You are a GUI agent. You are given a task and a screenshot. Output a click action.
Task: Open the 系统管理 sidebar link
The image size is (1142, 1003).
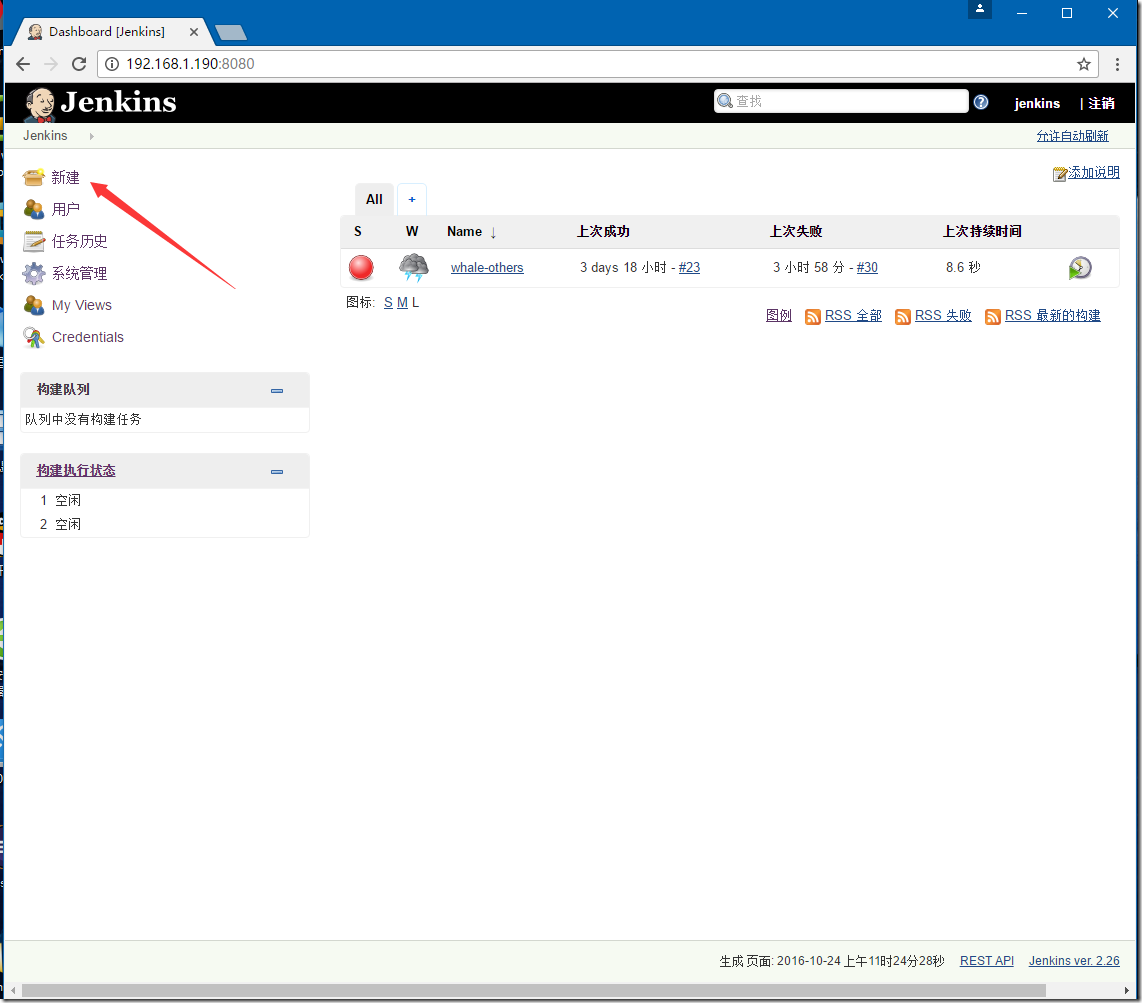tap(79, 273)
